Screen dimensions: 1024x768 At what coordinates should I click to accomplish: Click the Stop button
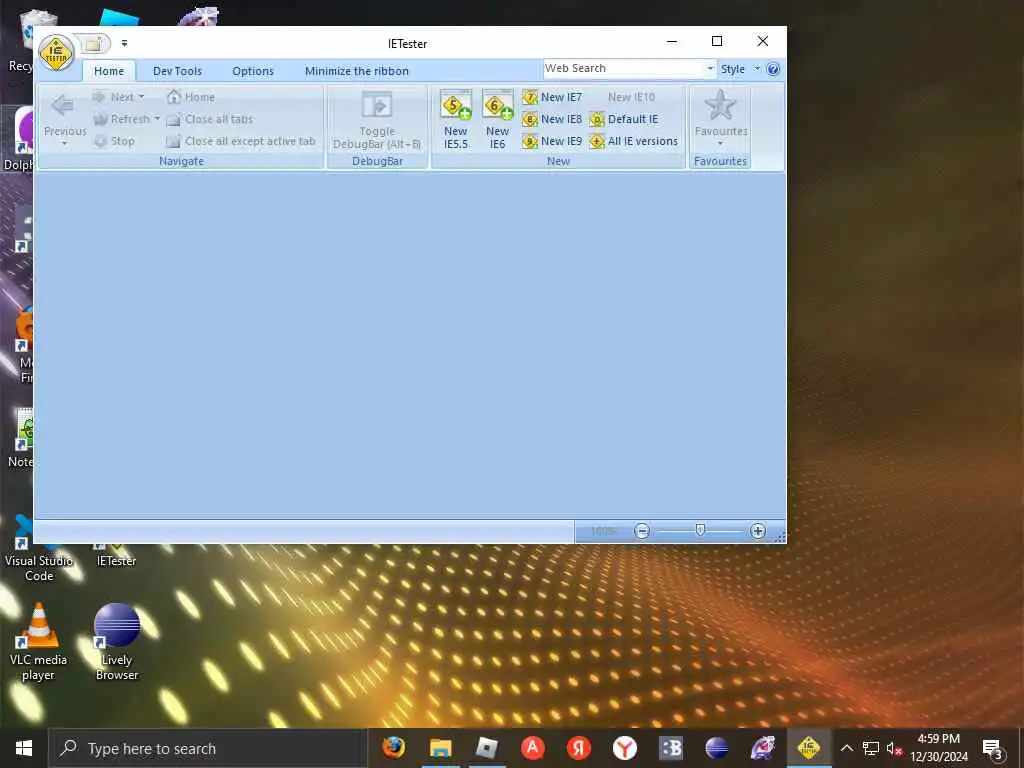click(114, 141)
